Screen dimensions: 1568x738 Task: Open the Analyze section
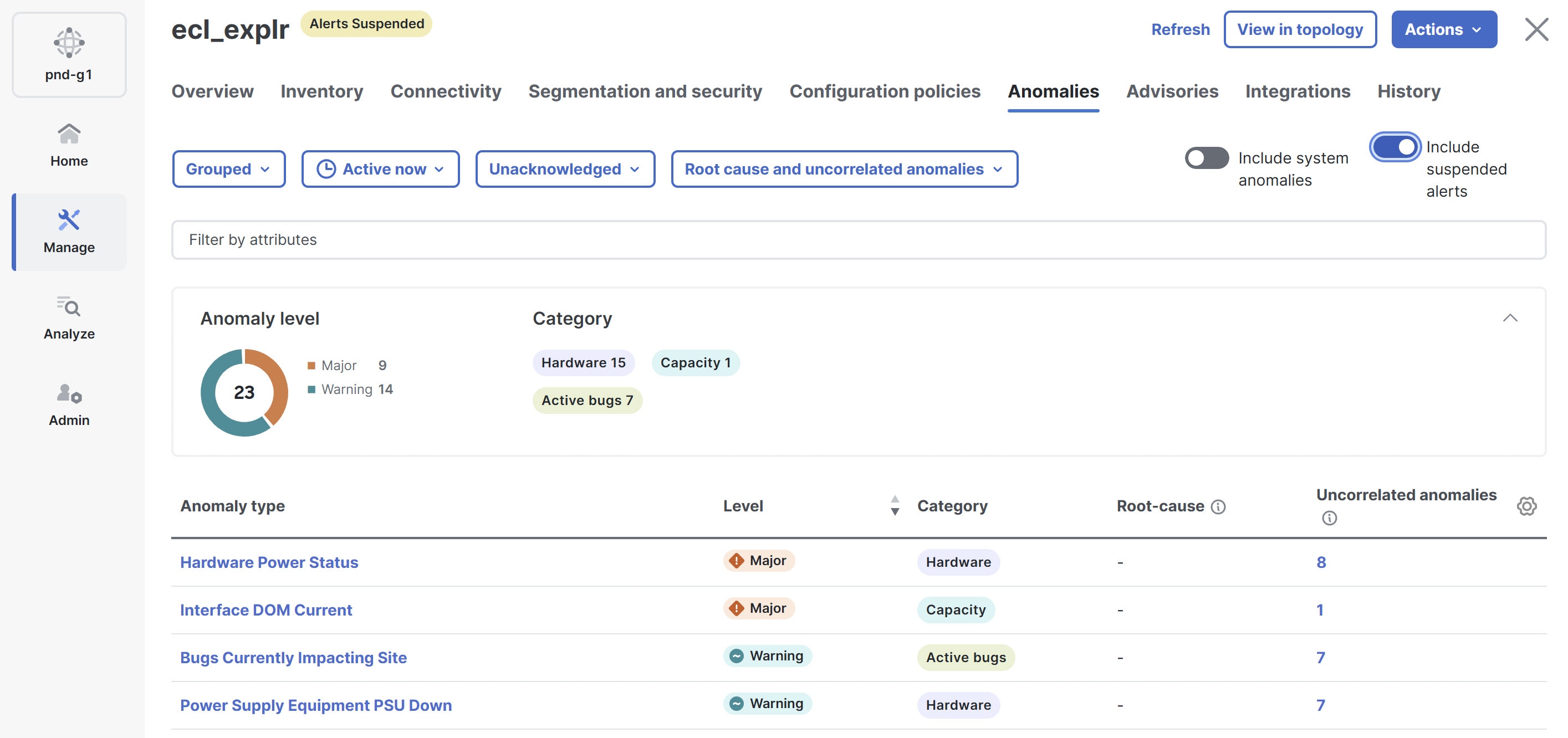click(x=69, y=317)
